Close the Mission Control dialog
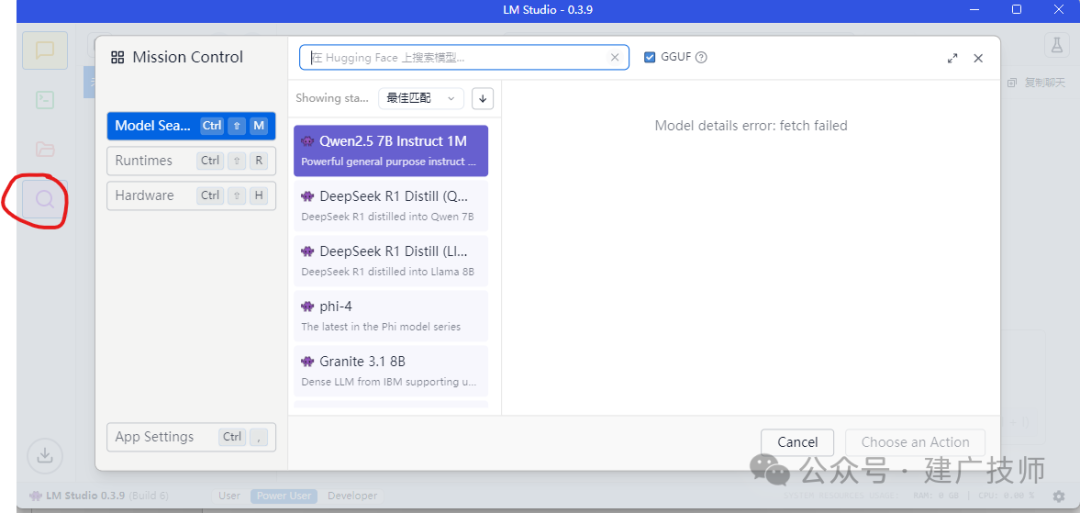This screenshot has height=513, width=1080. click(978, 59)
